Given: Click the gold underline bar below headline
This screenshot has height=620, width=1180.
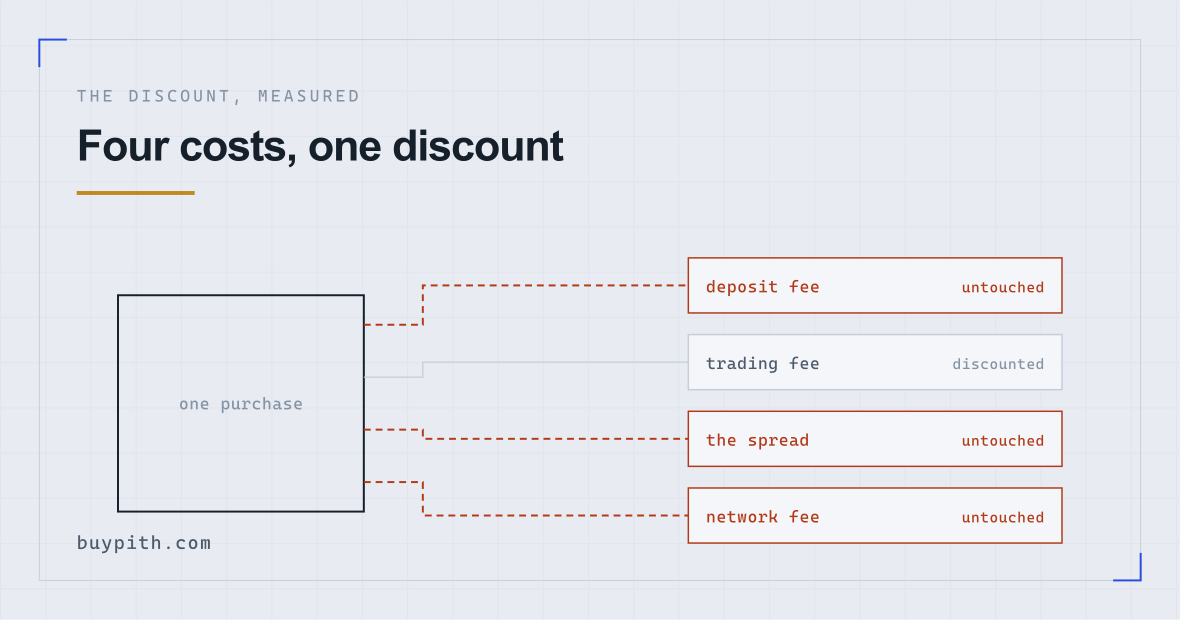Looking at the screenshot, I should click(135, 193).
